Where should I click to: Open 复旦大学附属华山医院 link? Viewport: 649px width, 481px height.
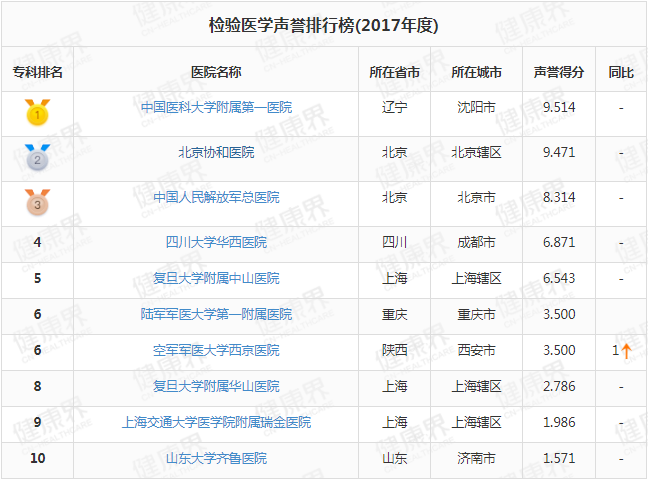tap(216, 386)
